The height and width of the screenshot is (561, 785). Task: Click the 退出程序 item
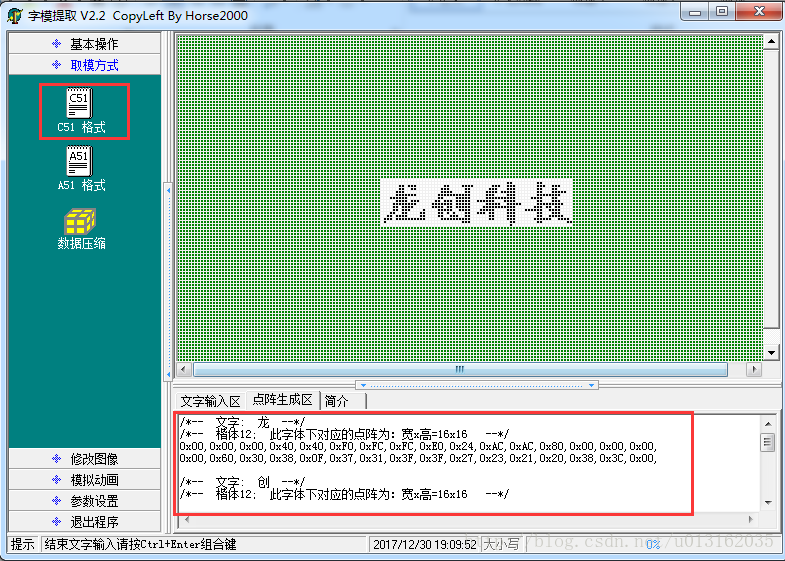coord(85,521)
